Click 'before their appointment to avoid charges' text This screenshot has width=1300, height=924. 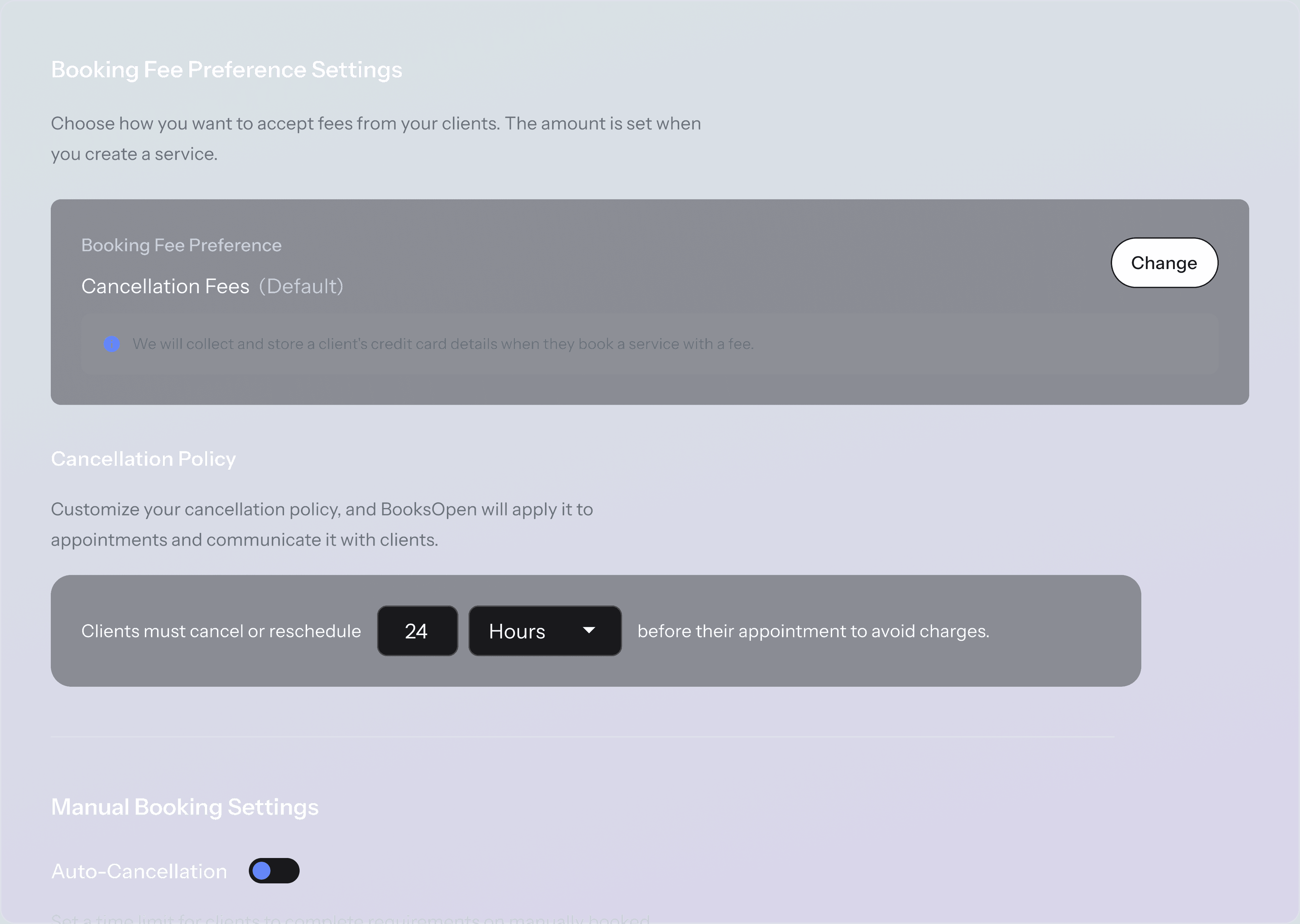[813, 631]
